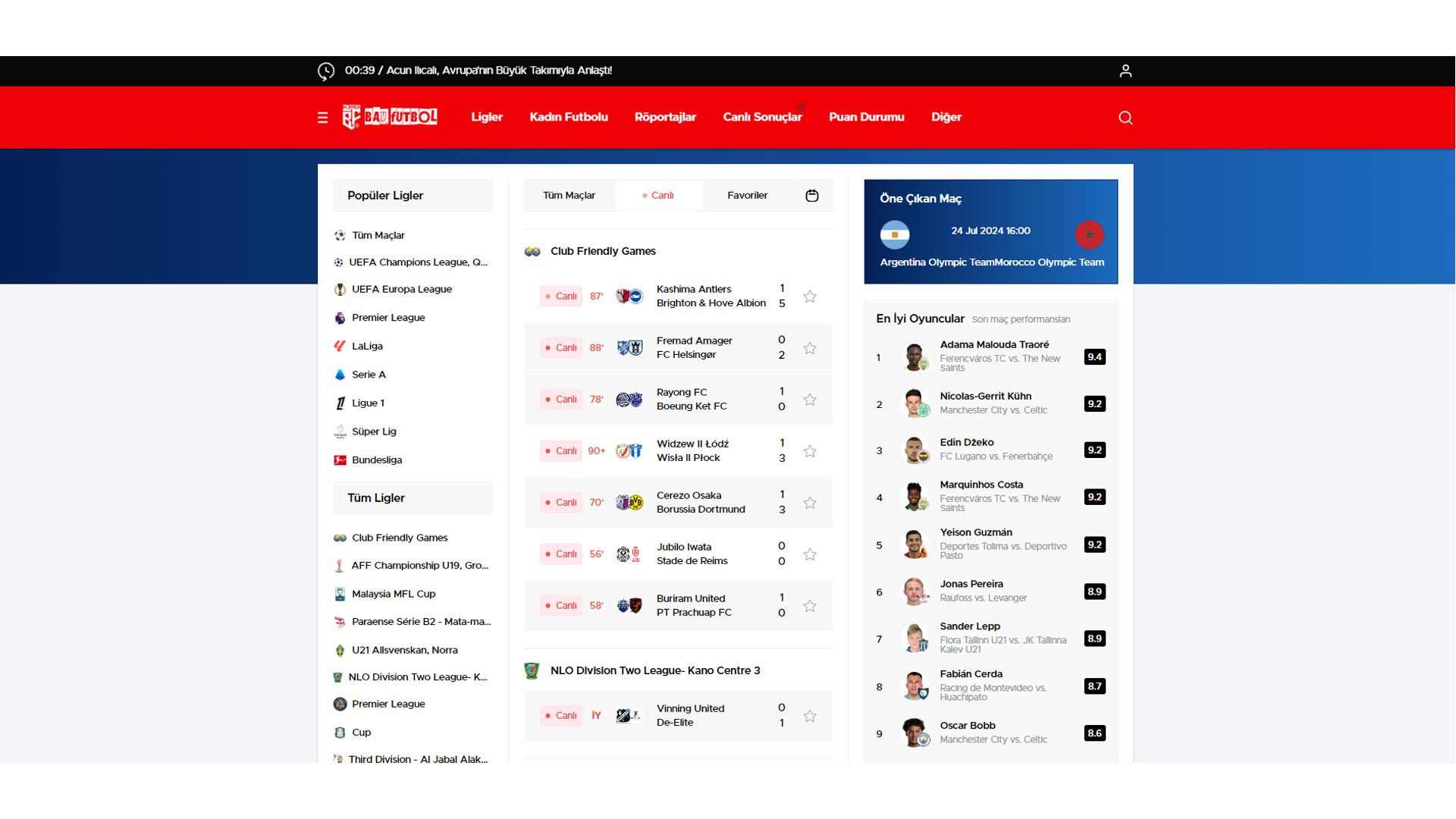1456x819 pixels.
Task: Open the Kadın Futbolu menu
Action: coord(569,117)
